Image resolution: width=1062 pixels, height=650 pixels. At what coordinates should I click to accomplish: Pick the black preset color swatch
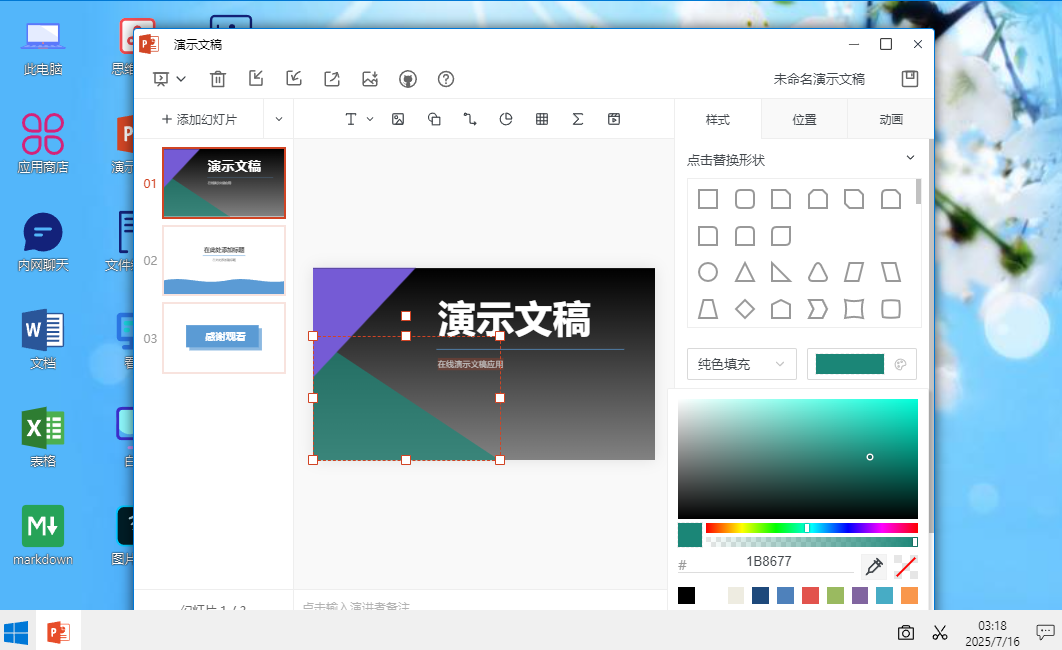pyautogui.click(x=686, y=595)
